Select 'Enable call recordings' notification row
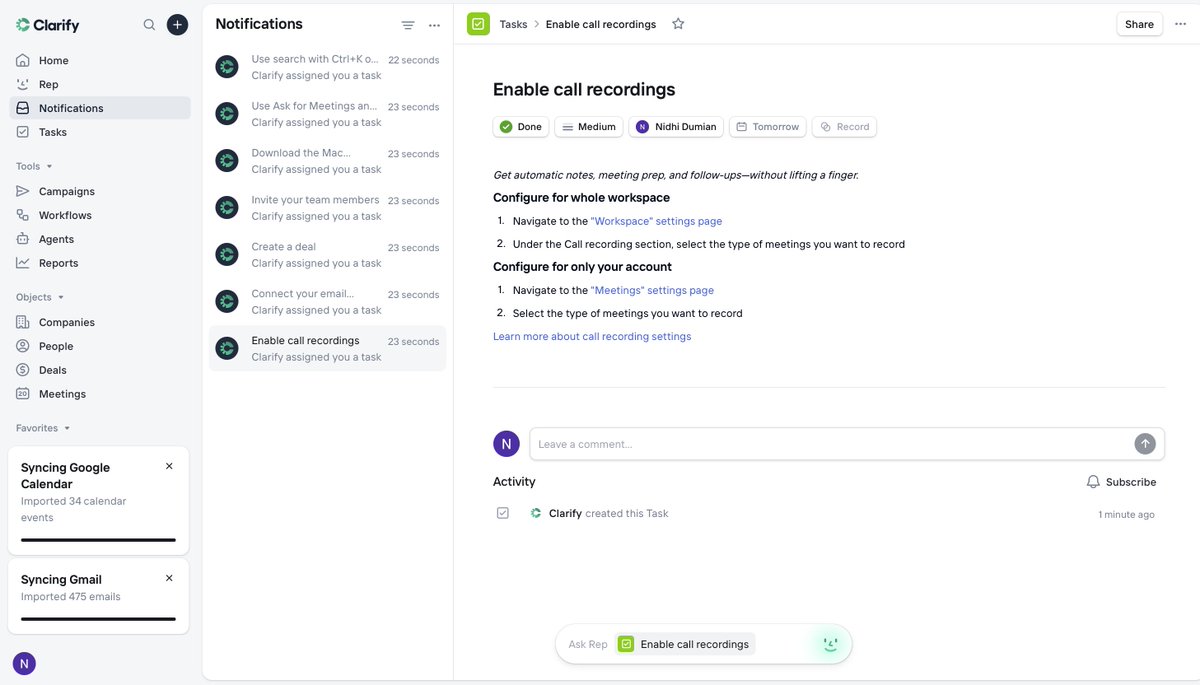The image size is (1200, 685). pos(328,349)
